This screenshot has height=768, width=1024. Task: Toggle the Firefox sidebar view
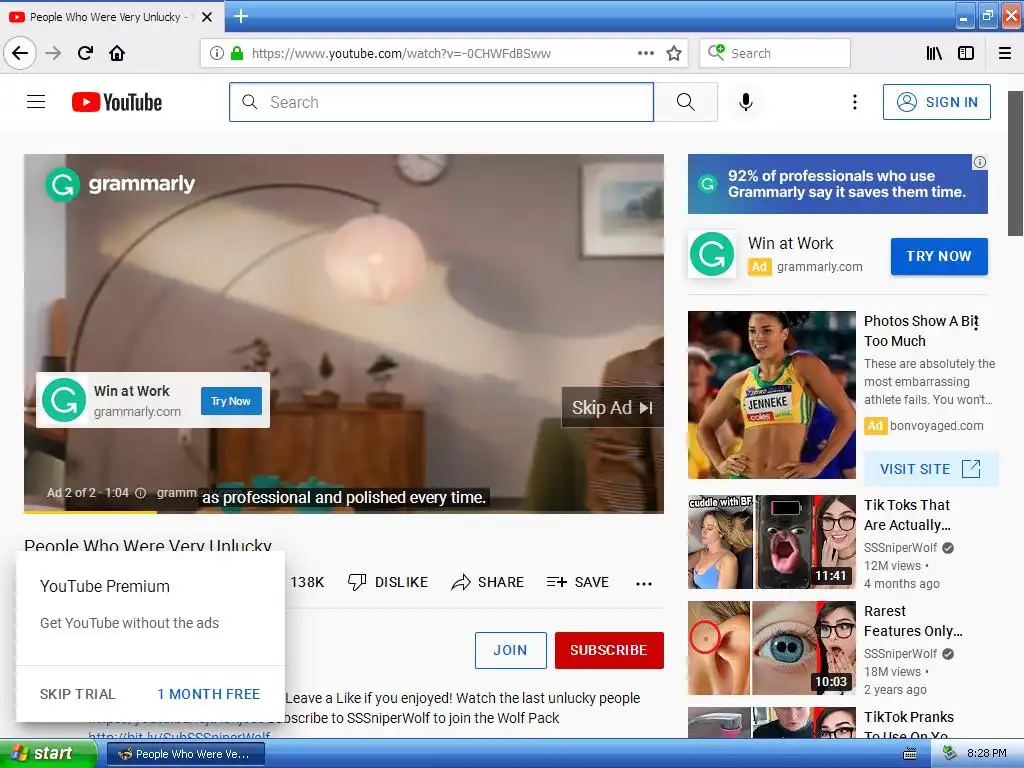tap(966, 53)
